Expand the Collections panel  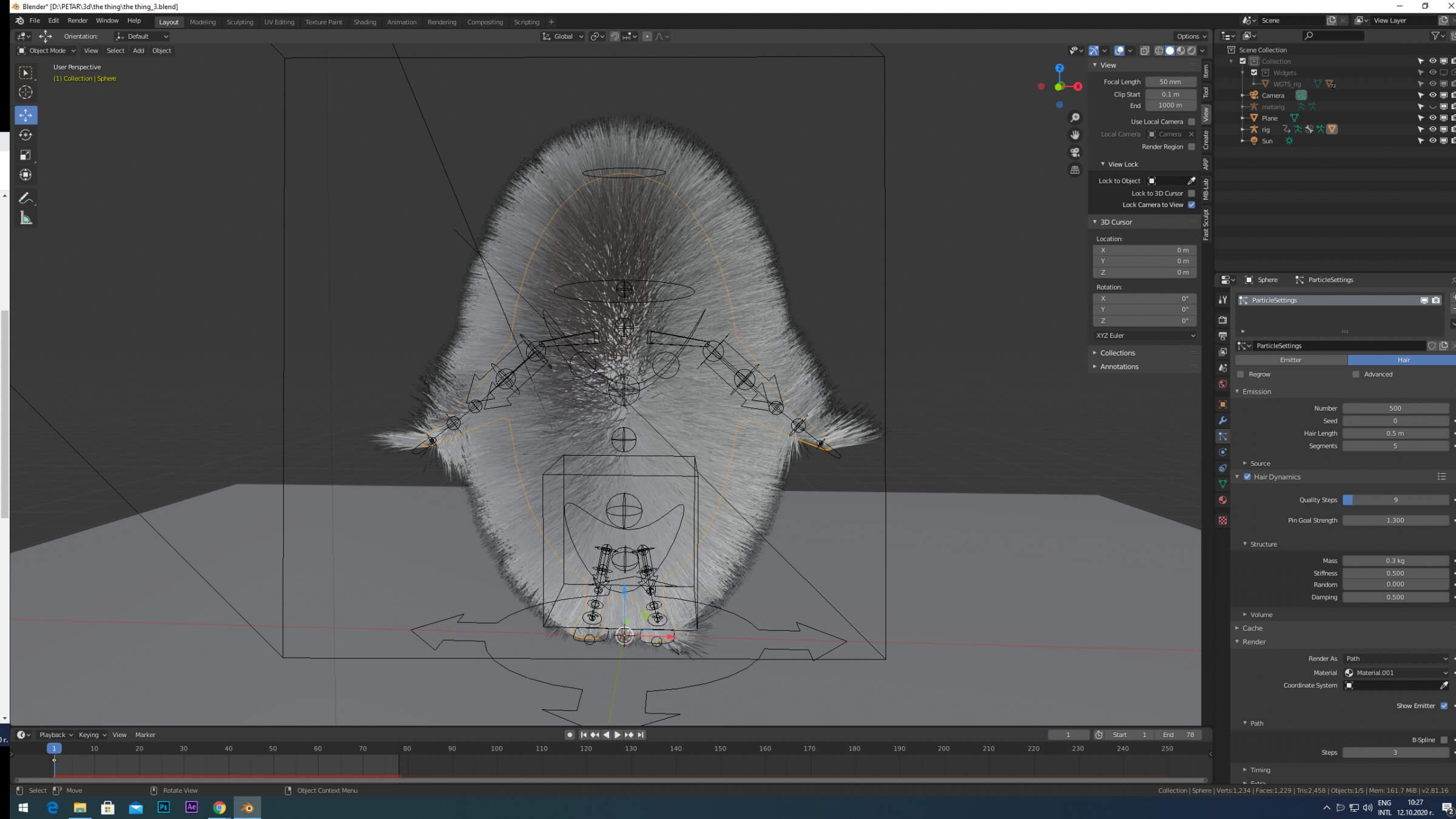coord(1117,352)
